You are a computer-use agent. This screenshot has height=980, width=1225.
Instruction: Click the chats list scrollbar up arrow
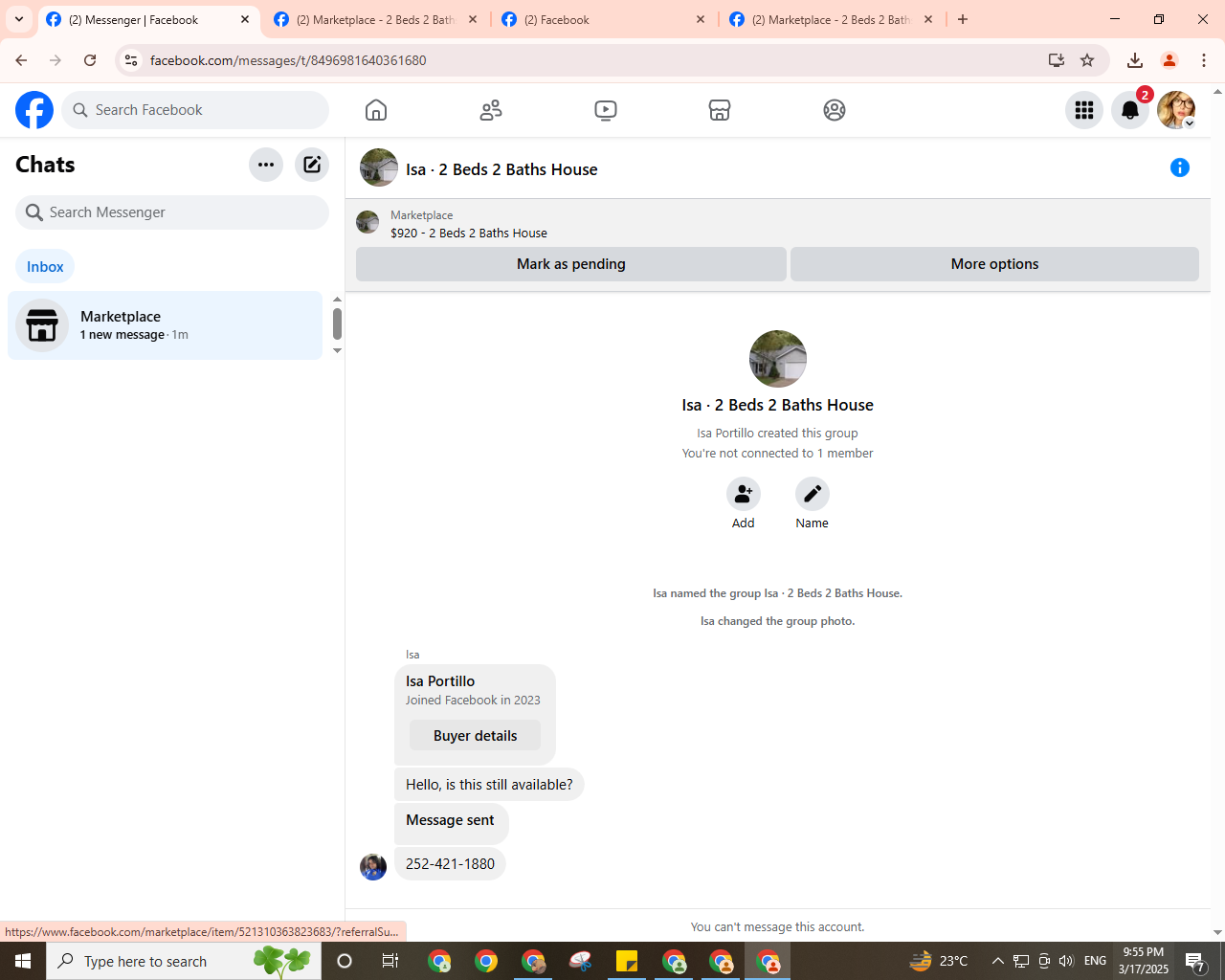point(337,300)
